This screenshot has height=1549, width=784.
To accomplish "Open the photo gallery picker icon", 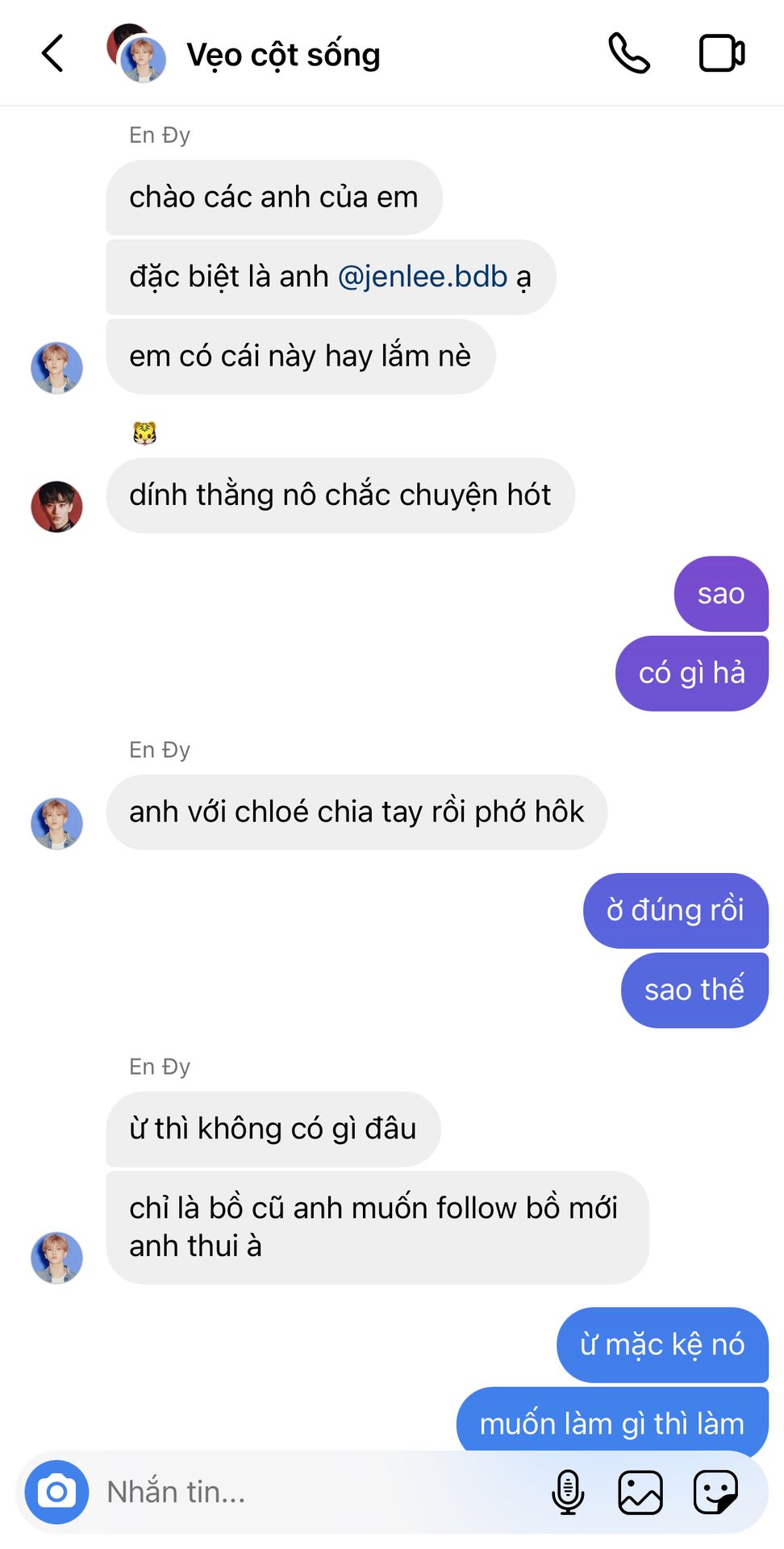I will 640,1492.
